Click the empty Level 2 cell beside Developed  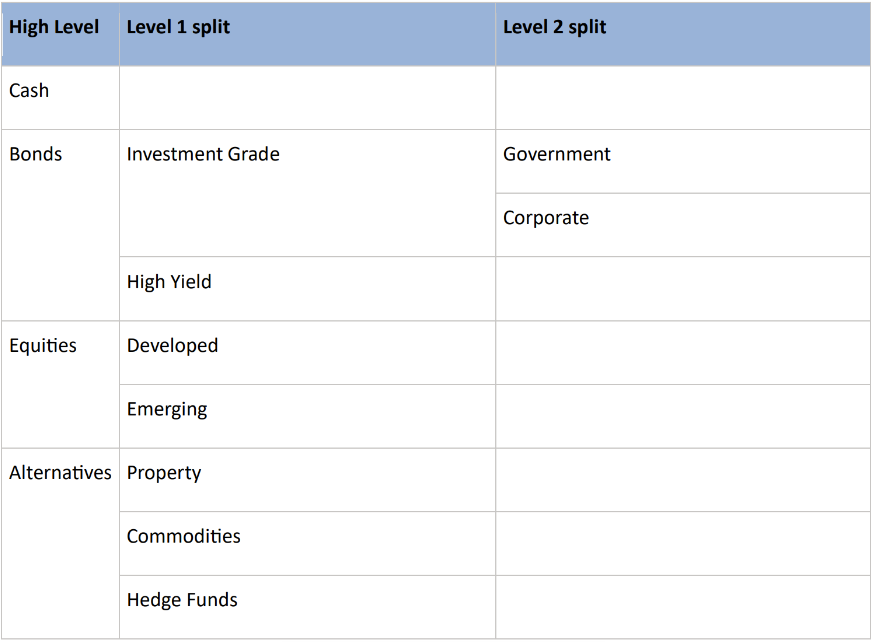(683, 352)
